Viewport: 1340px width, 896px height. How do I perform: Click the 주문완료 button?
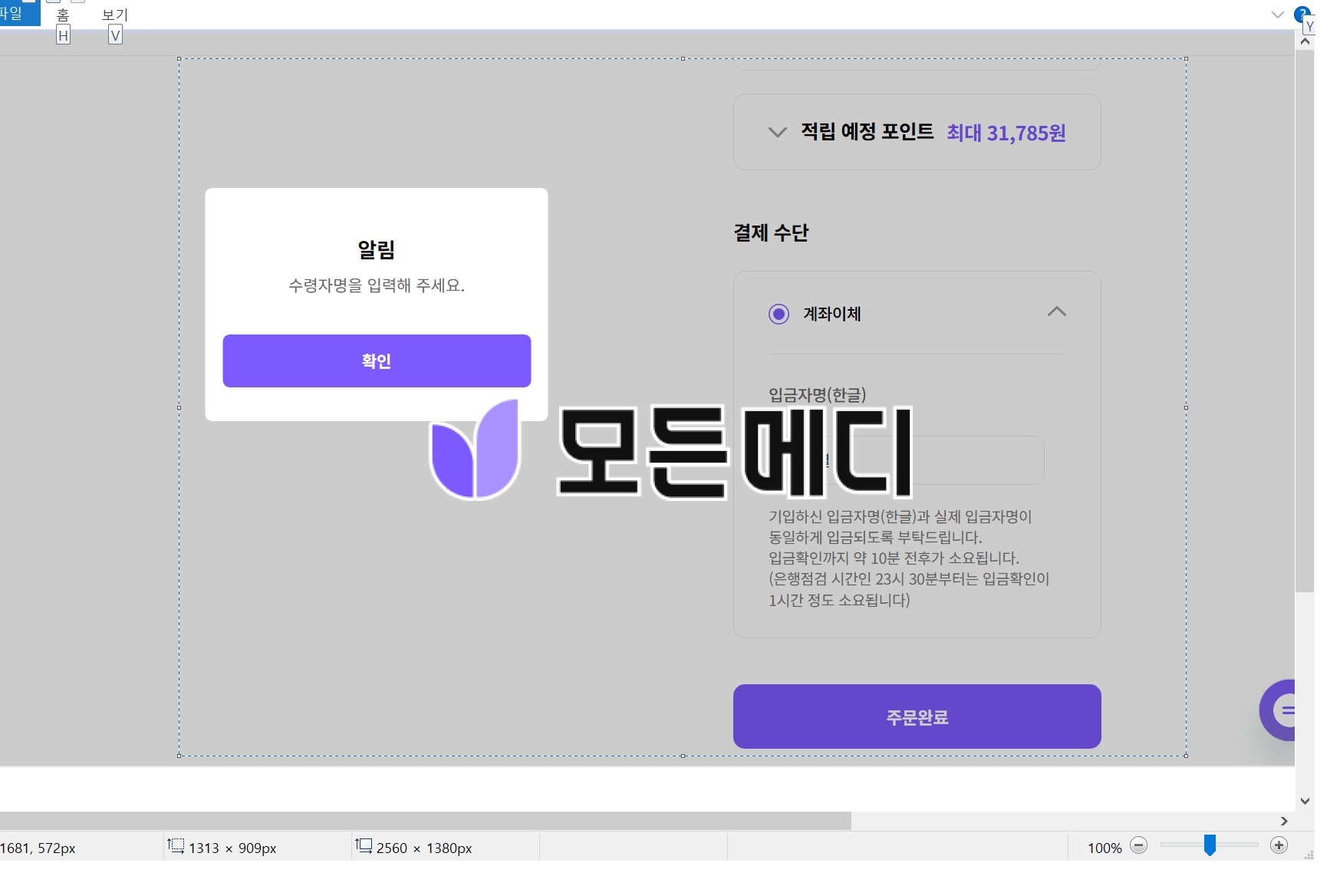click(x=917, y=716)
